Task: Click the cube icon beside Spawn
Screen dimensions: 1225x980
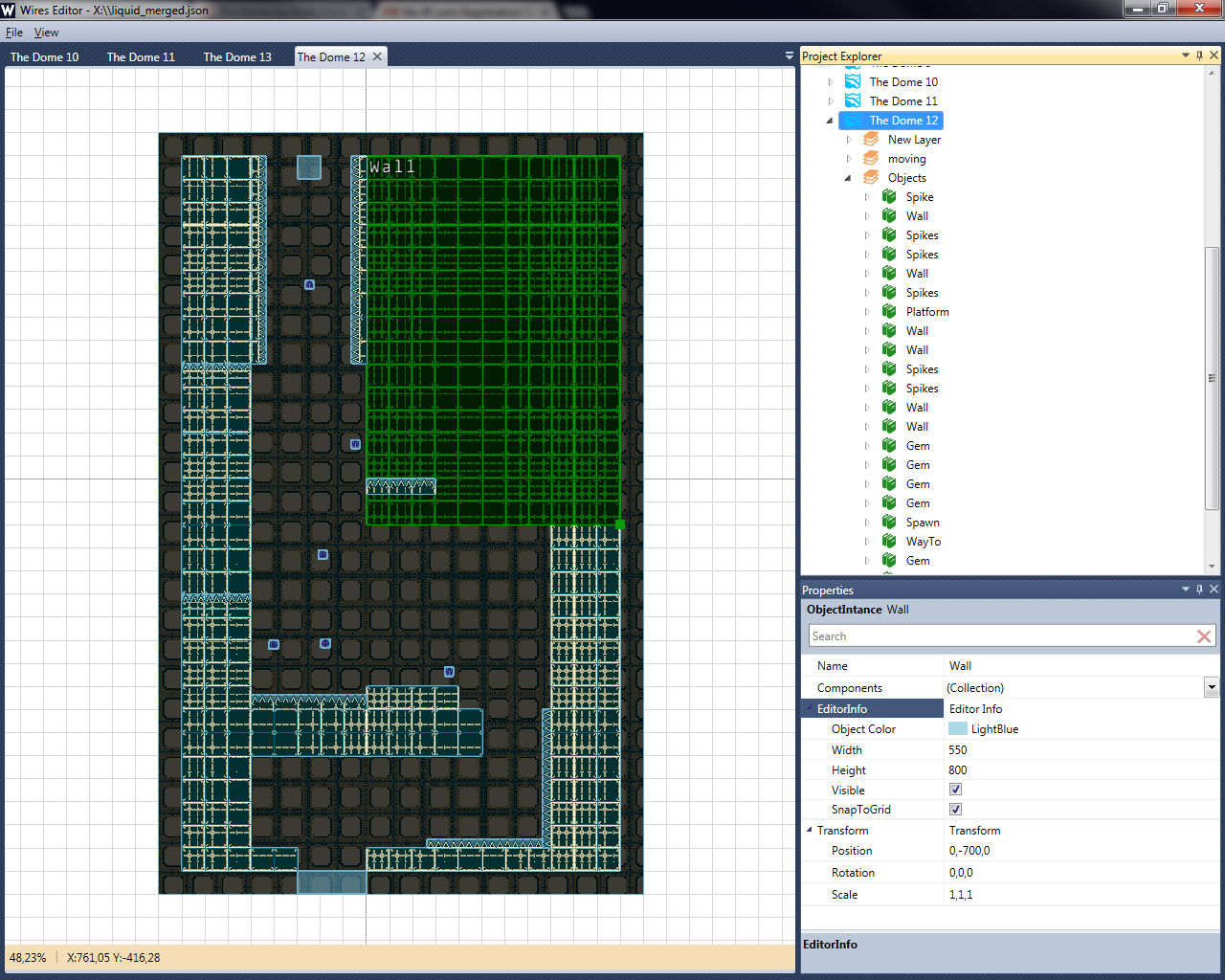Action: coord(889,522)
